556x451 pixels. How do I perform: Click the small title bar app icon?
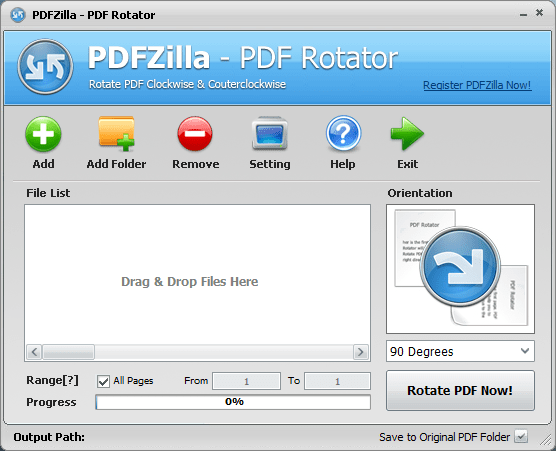click(x=18, y=15)
